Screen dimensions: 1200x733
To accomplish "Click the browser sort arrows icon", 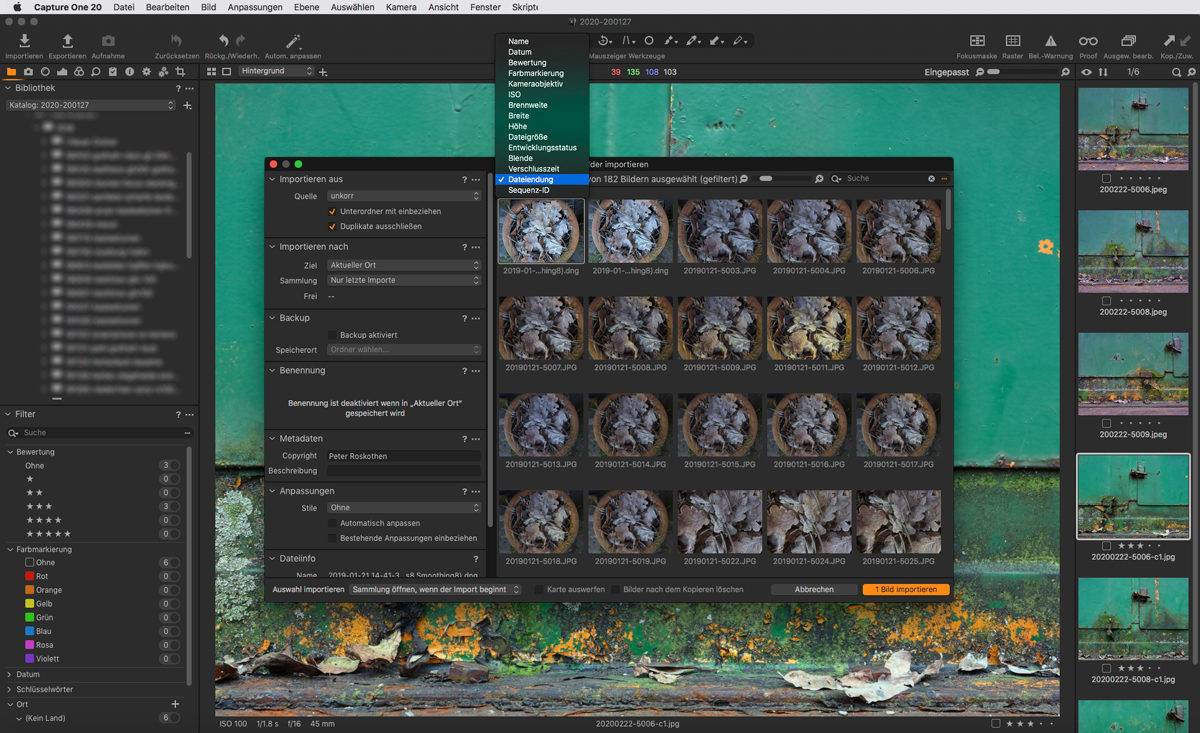I will click(x=1103, y=72).
